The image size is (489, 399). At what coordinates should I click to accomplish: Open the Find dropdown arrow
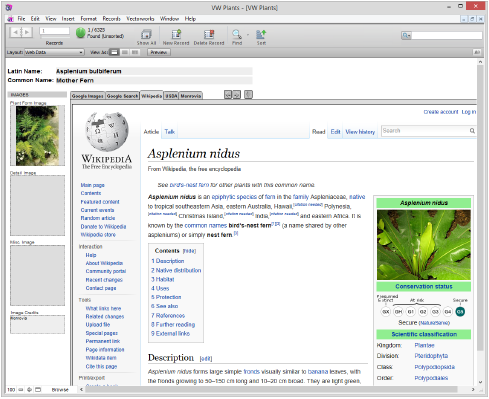(x=248, y=34)
